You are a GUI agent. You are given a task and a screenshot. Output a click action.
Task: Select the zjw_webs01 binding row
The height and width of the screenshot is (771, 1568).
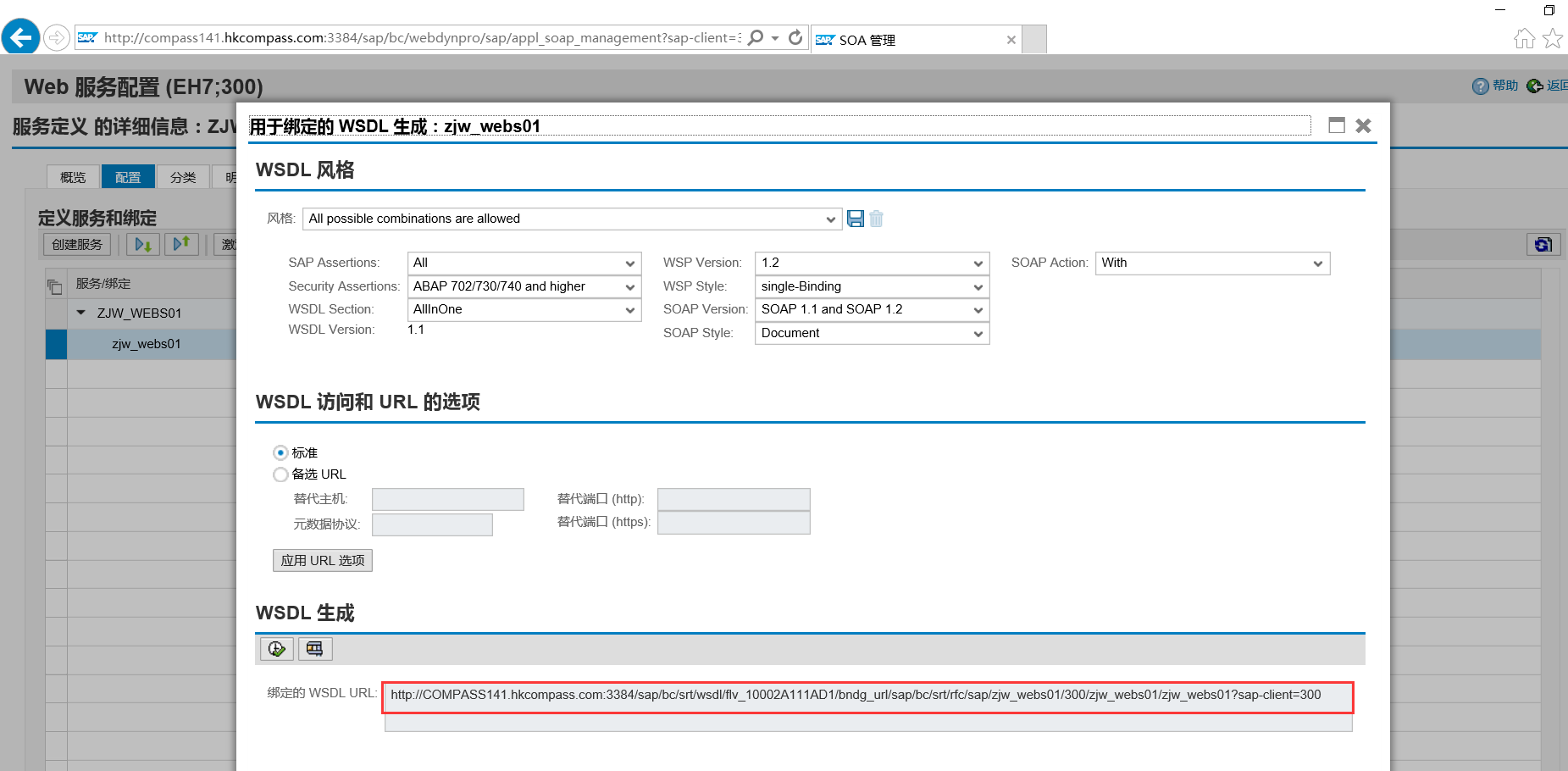(147, 344)
